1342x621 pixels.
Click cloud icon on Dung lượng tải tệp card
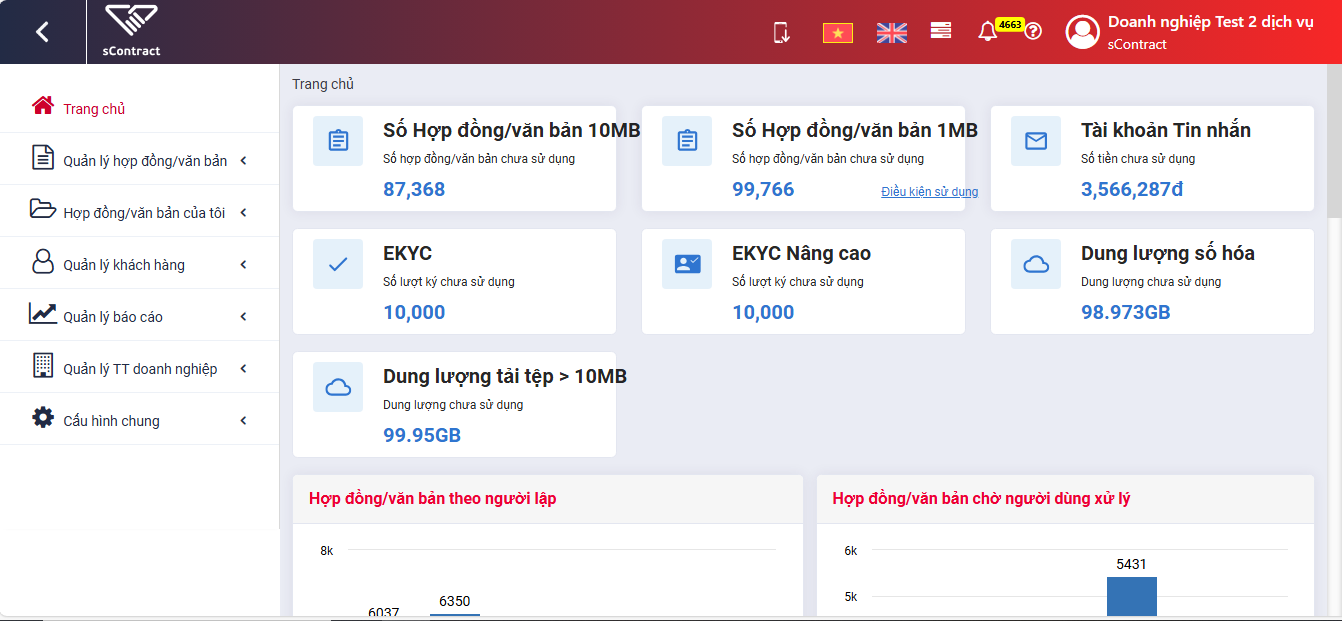click(x=338, y=387)
